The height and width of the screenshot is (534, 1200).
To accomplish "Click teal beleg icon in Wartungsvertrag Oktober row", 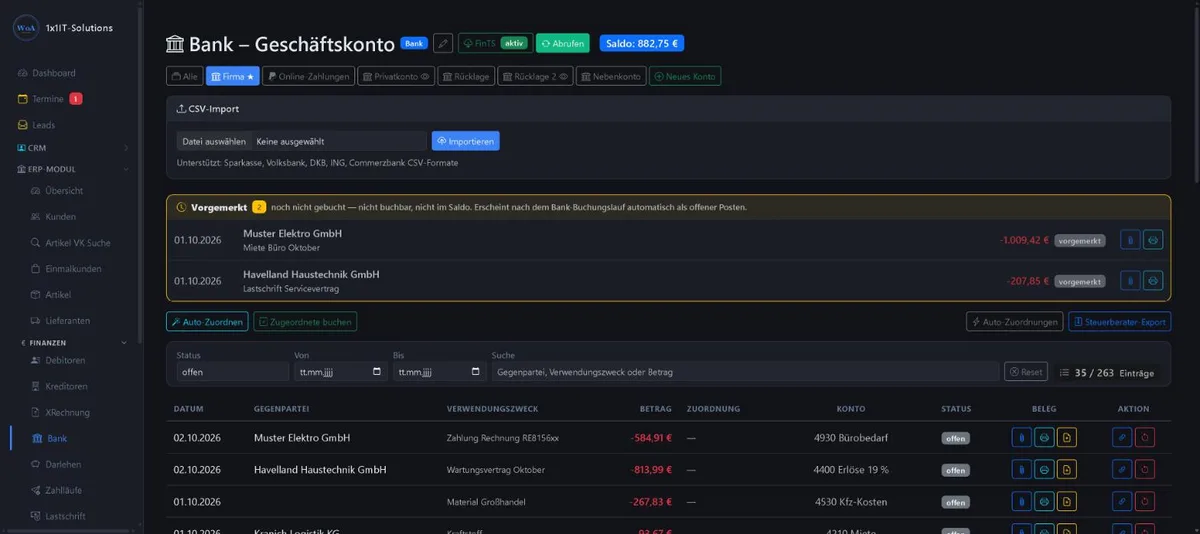I will (1044, 469).
